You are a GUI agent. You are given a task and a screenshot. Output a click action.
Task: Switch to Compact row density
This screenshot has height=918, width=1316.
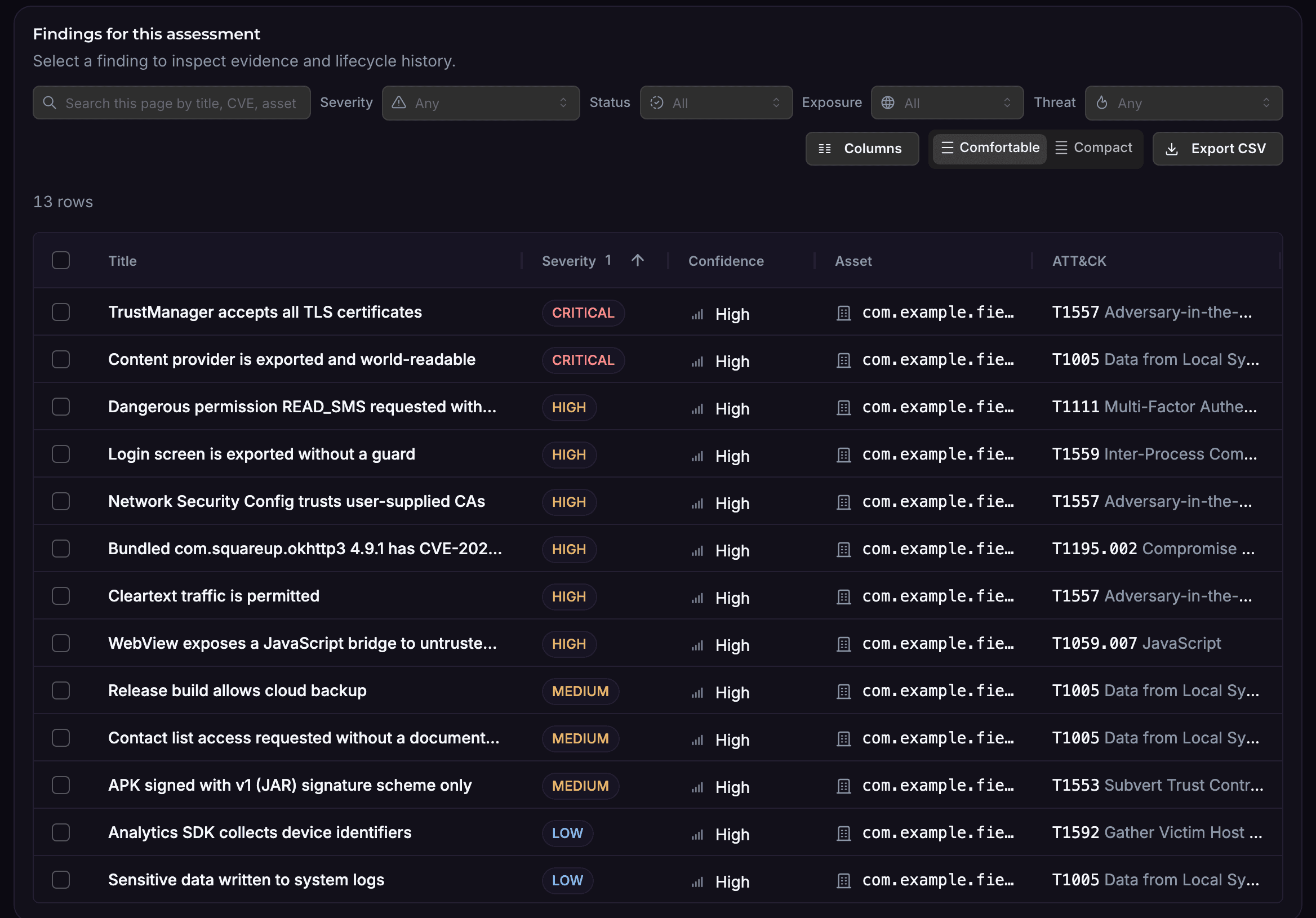click(1094, 148)
